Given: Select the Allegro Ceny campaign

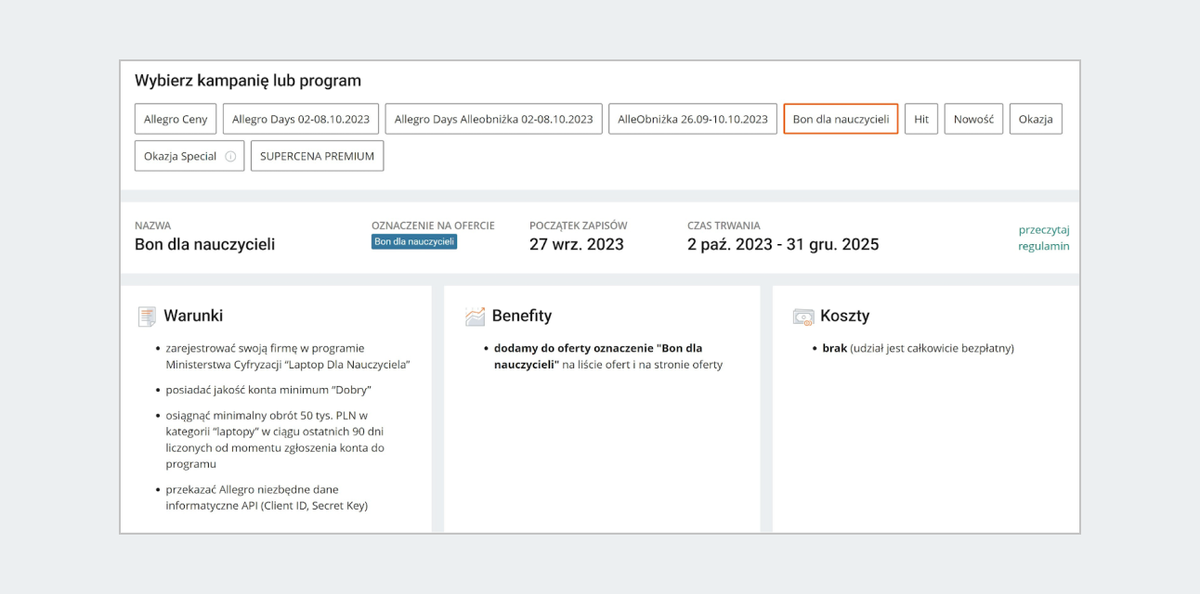Looking at the screenshot, I should [x=176, y=119].
